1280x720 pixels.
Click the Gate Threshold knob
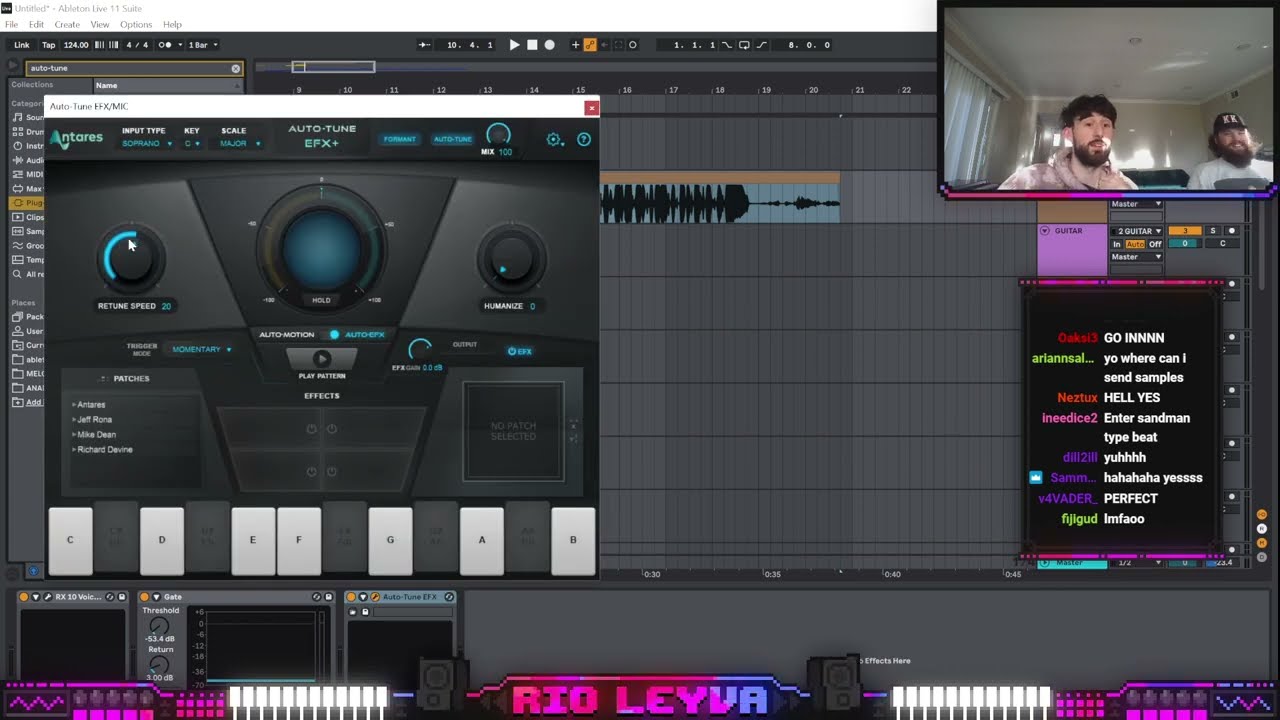[x=158, y=626]
